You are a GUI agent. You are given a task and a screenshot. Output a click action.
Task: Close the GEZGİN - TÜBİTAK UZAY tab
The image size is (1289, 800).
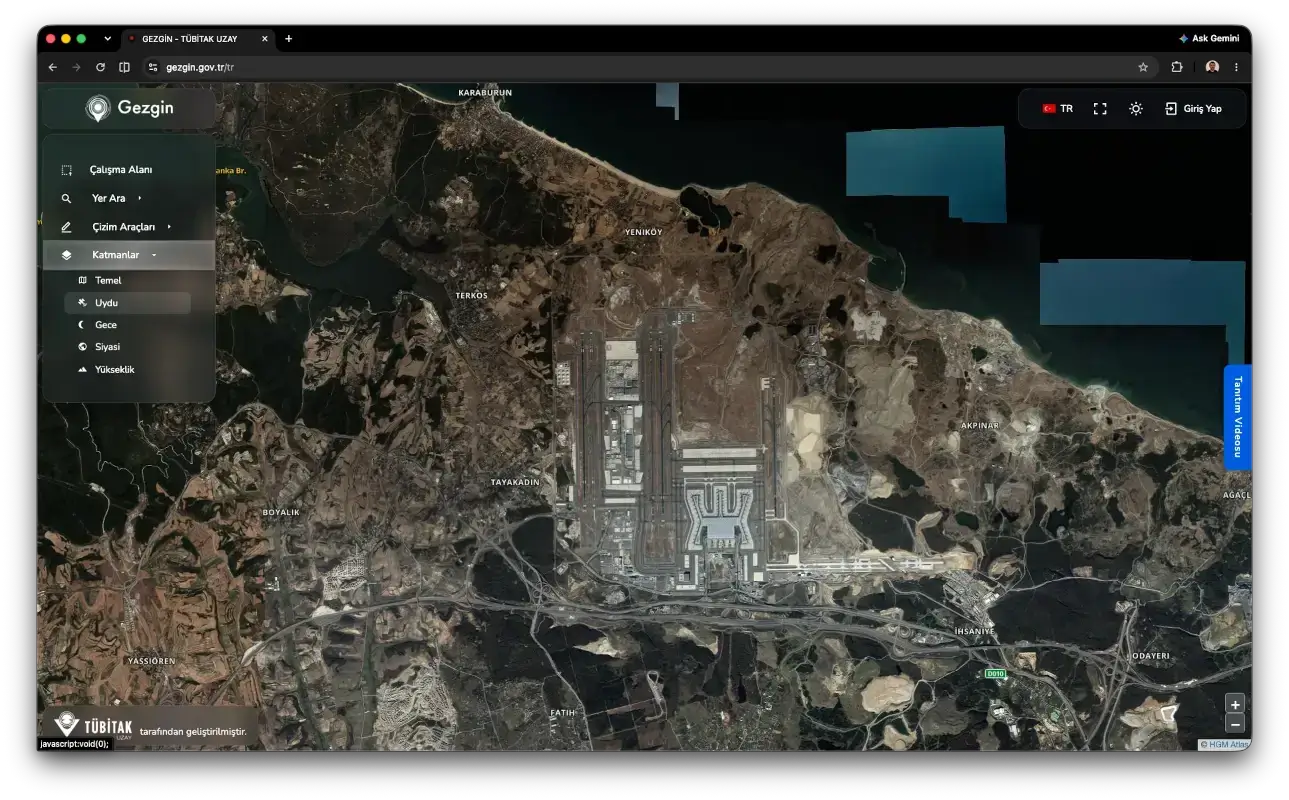[265, 39]
